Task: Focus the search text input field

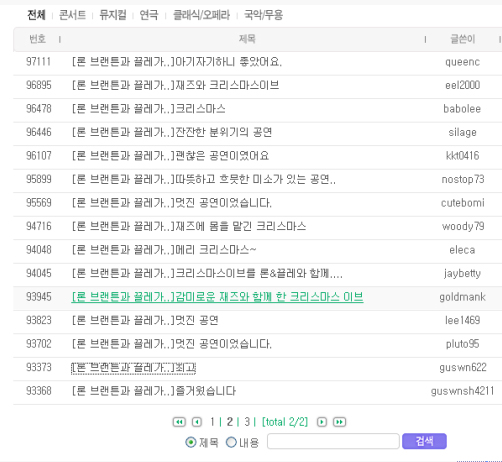Action: 333,441
